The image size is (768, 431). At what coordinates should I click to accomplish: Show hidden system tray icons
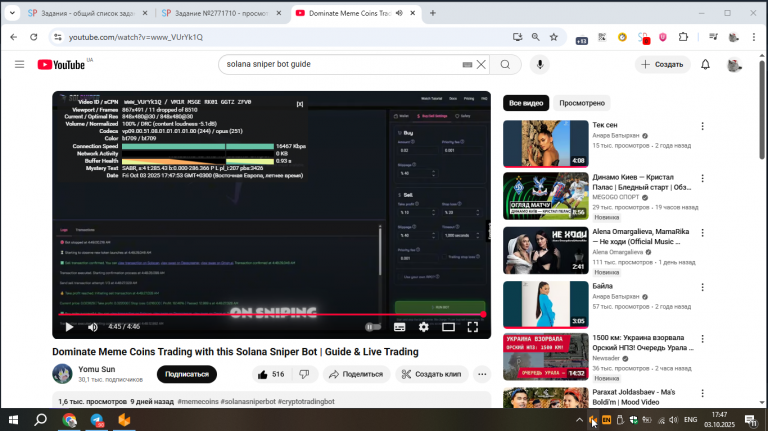tap(579, 420)
